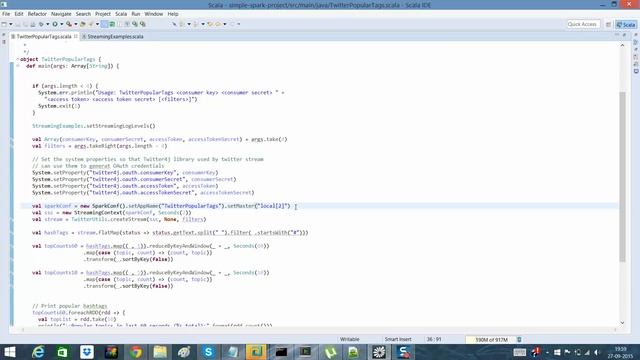The height and width of the screenshot is (360, 640).
Task: Open Google Chrome from the taskbar
Action: tap(136, 352)
